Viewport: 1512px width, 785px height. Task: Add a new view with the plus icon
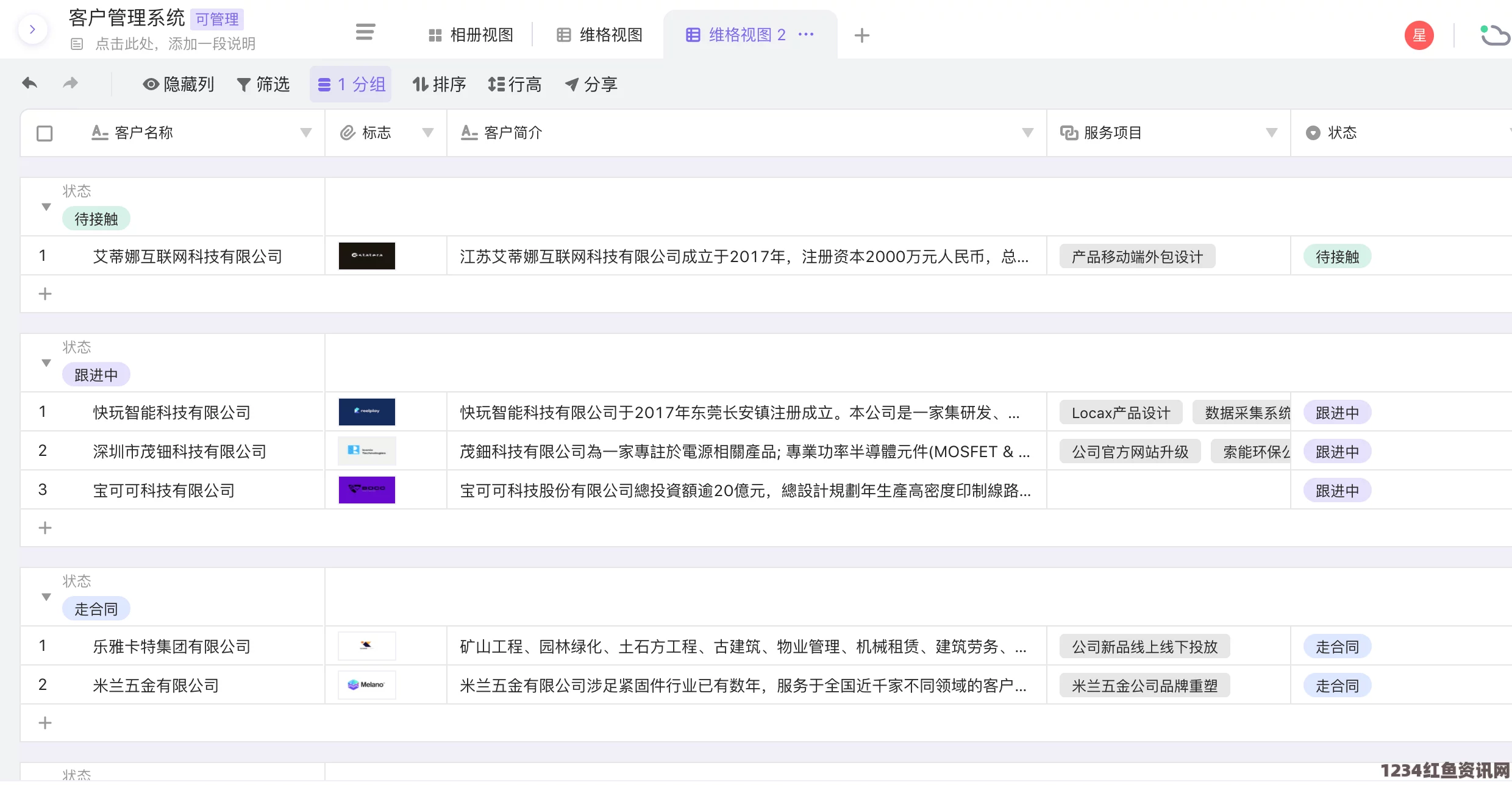(x=861, y=35)
